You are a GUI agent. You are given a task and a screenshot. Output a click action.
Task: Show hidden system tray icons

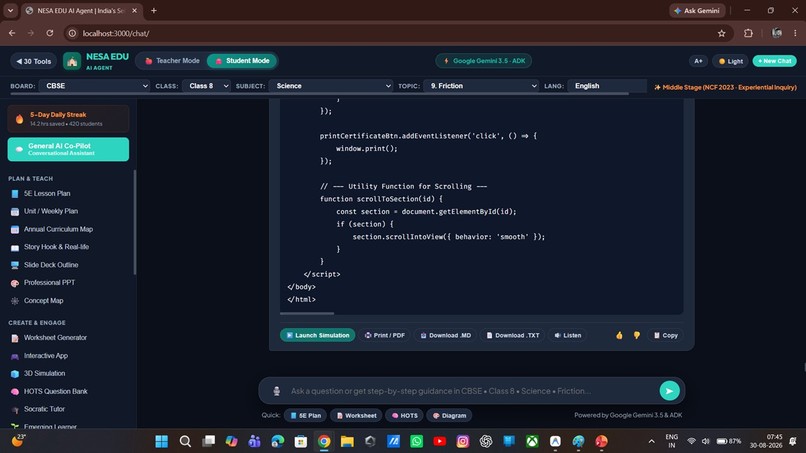651,441
